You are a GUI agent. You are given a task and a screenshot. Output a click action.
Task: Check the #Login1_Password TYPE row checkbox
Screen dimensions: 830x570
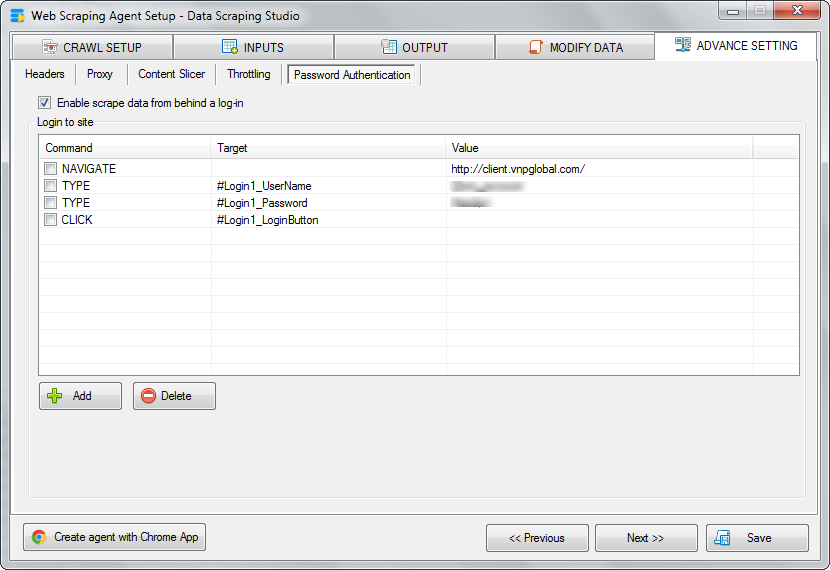click(50, 203)
